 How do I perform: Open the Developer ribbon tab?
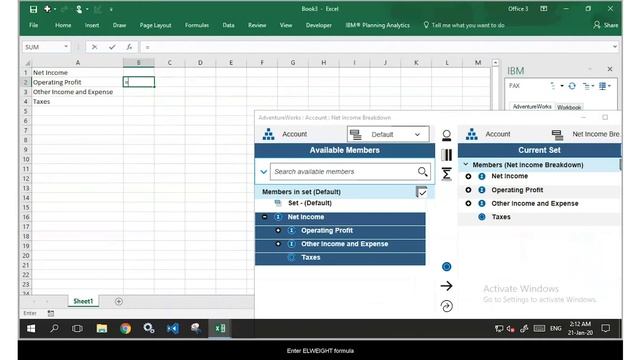(x=319, y=25)
